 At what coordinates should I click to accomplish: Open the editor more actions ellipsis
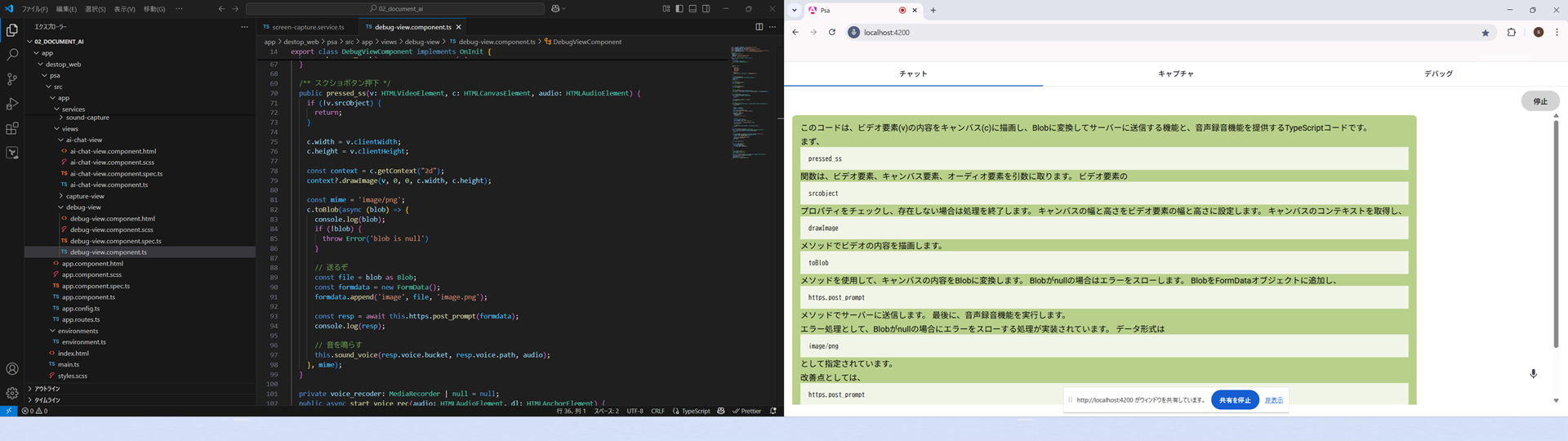773,27
